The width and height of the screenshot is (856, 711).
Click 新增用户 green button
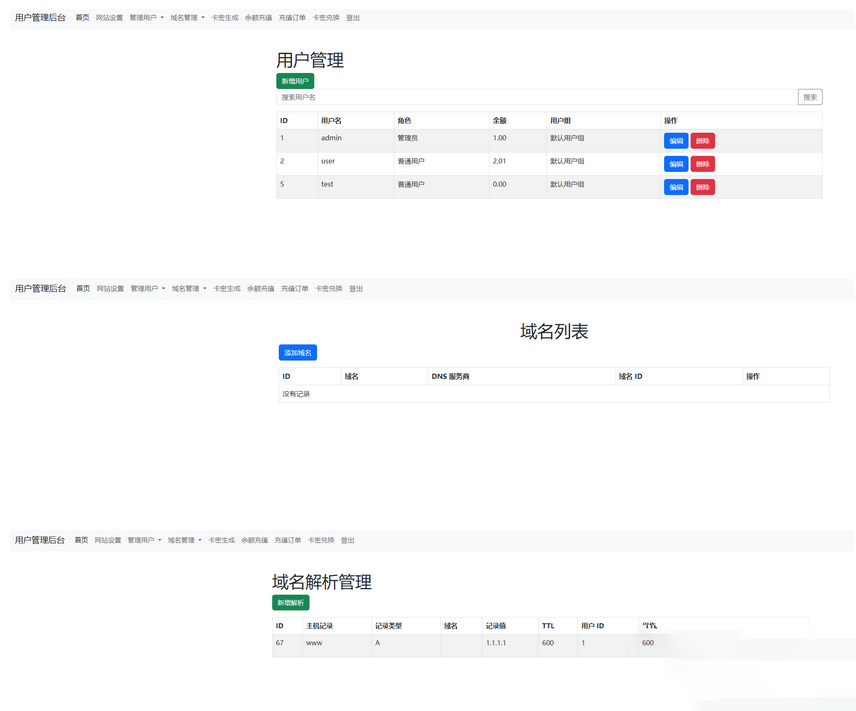tap(295, 81)
